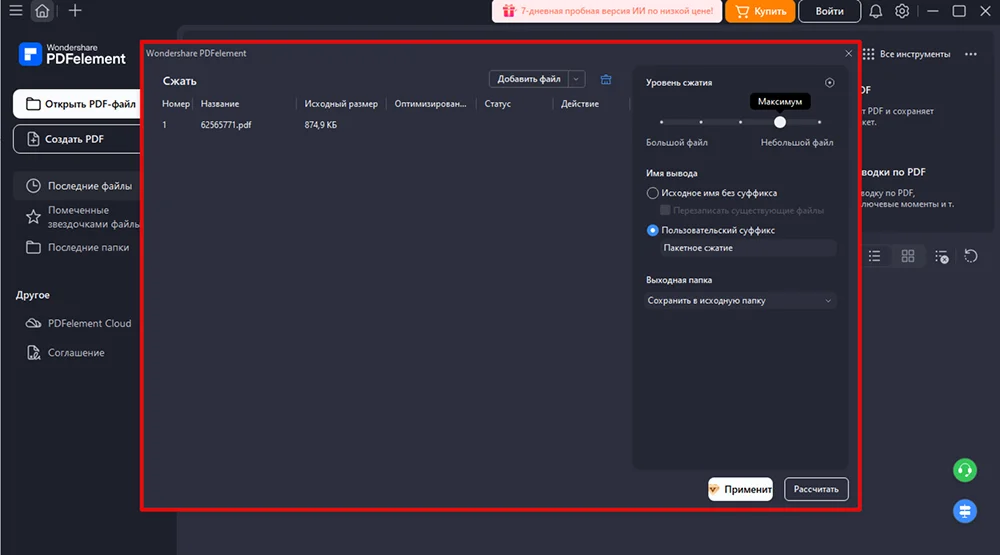Check 'Перезаписать существующие файлы' checkbox
The image size is (1000, 555).
pos(666,211)
